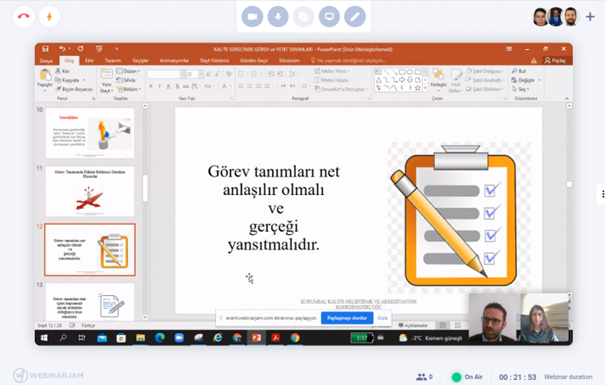Add presenter with the plus icon

590,17
